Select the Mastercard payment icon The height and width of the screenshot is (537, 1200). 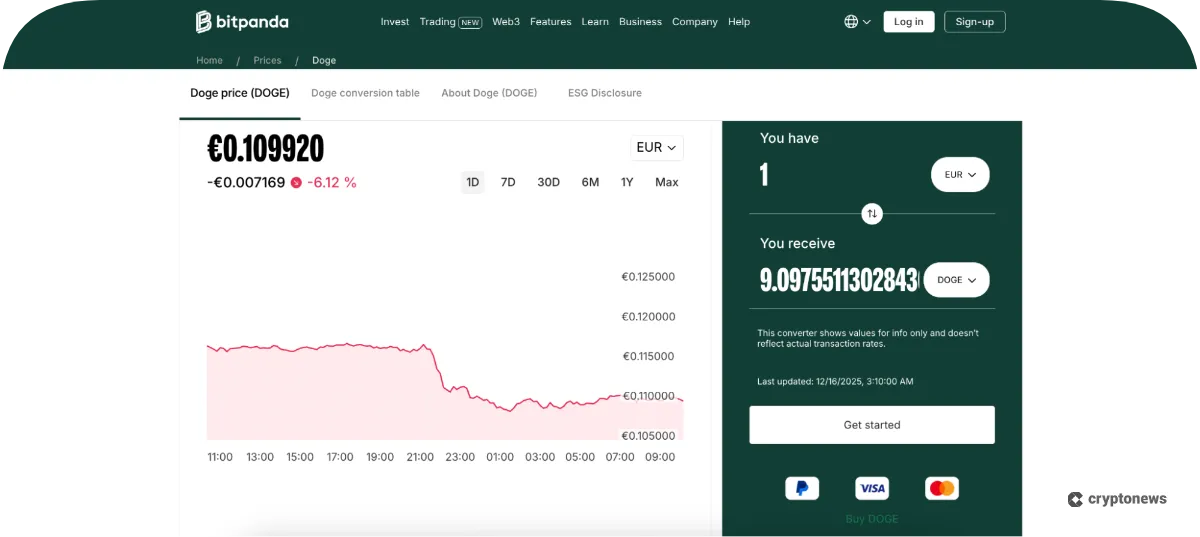pyautogui.click(x=942, y=488)
